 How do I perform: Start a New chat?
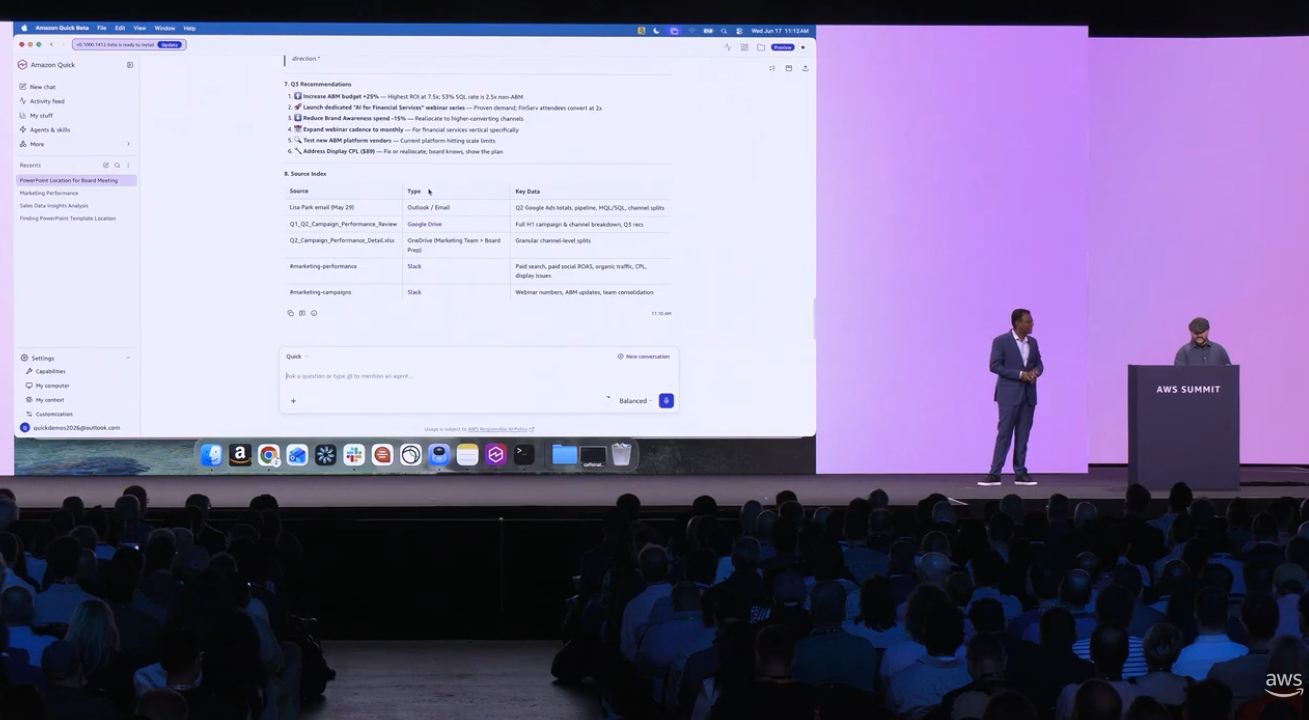tap(38, 87)
